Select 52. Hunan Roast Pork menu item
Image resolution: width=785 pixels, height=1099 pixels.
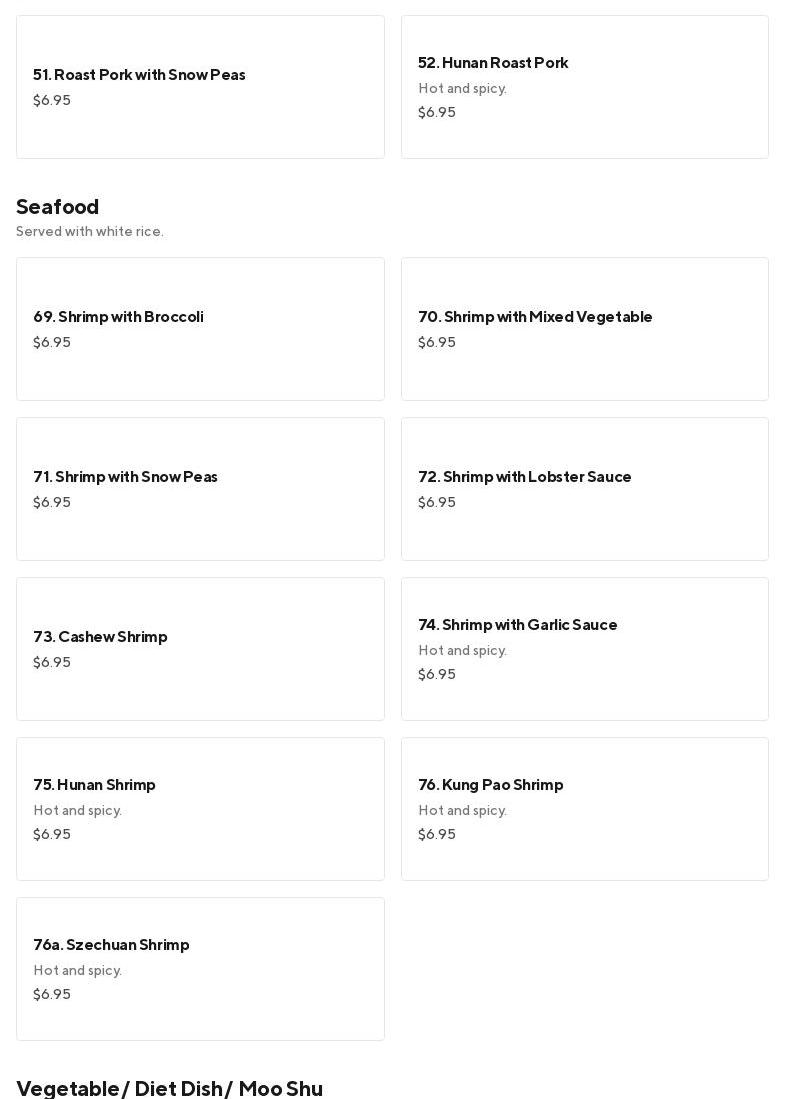(x=584, y=87)
